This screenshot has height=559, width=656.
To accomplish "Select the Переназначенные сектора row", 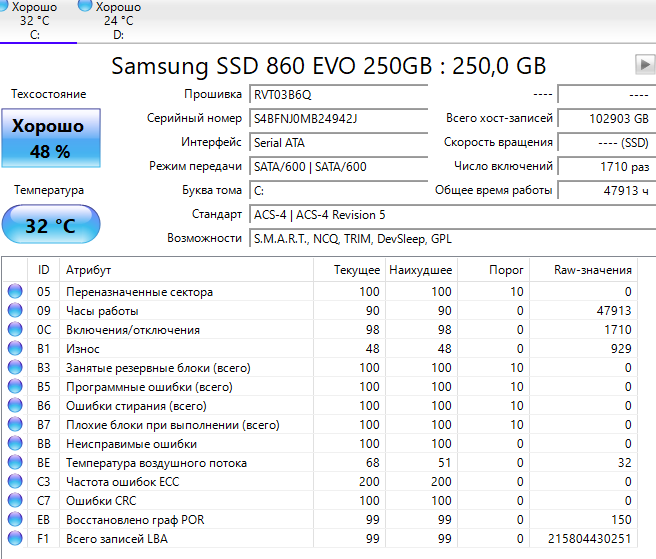I will 320,292.
